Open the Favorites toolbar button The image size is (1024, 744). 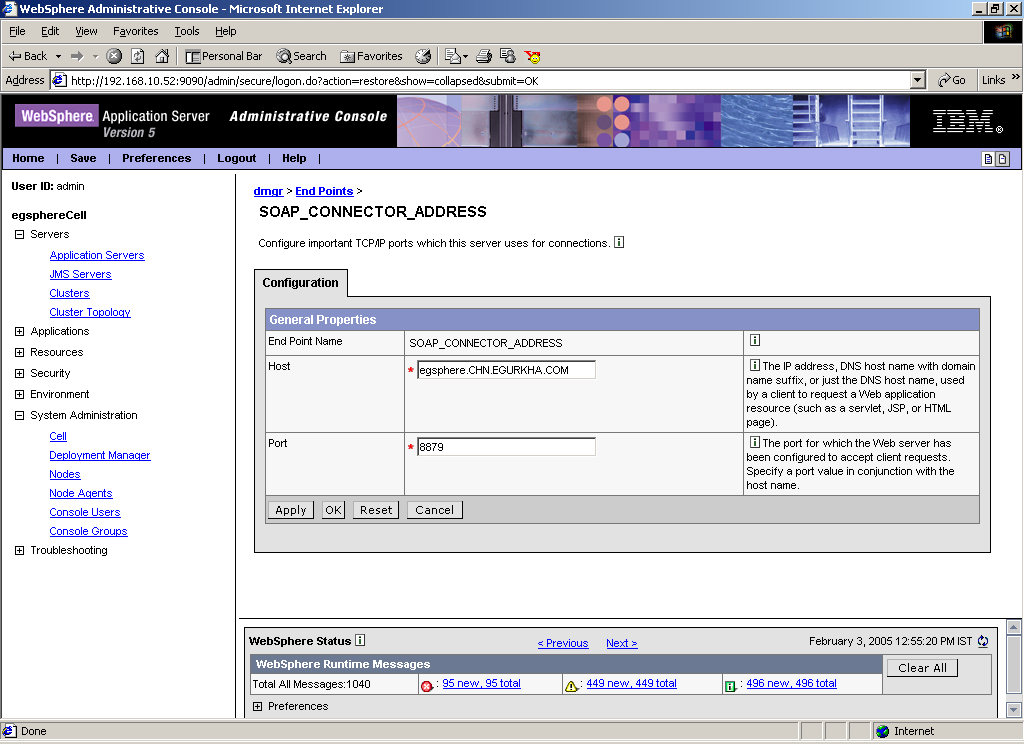pyautogui.click(x=371, y=56)
